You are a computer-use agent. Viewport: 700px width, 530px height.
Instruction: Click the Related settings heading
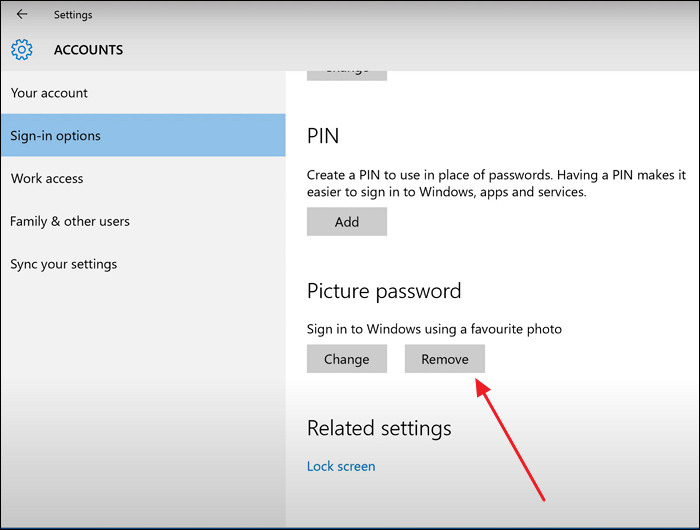(x=379, y=429)
